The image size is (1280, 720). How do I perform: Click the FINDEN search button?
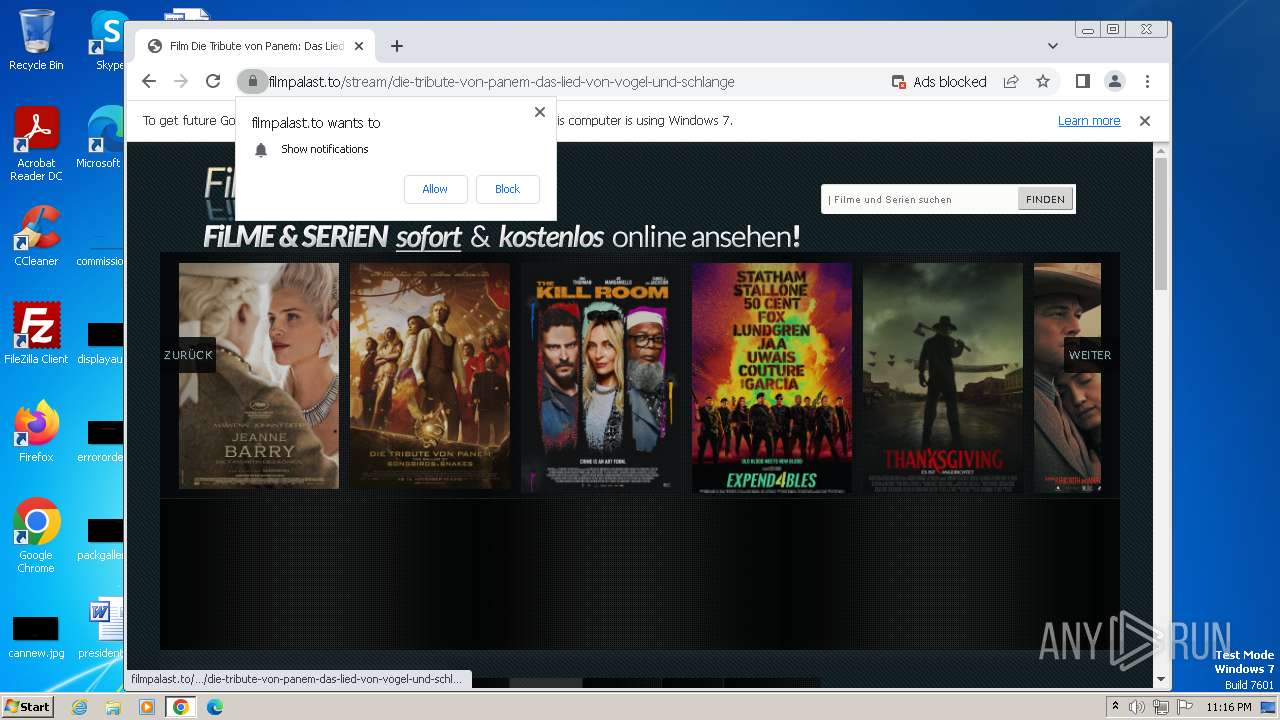click(1045, 199)
